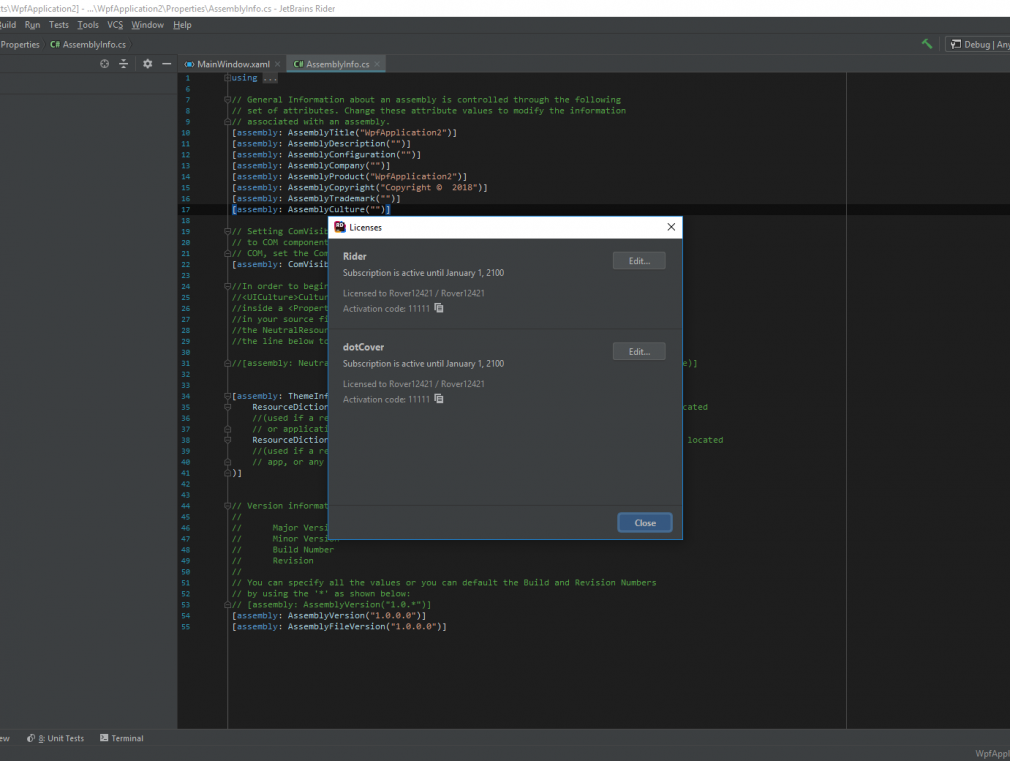Click the Rider logo in Licenses title bar
Viewport: 1010px width, 761px height.
click(339, 227)
